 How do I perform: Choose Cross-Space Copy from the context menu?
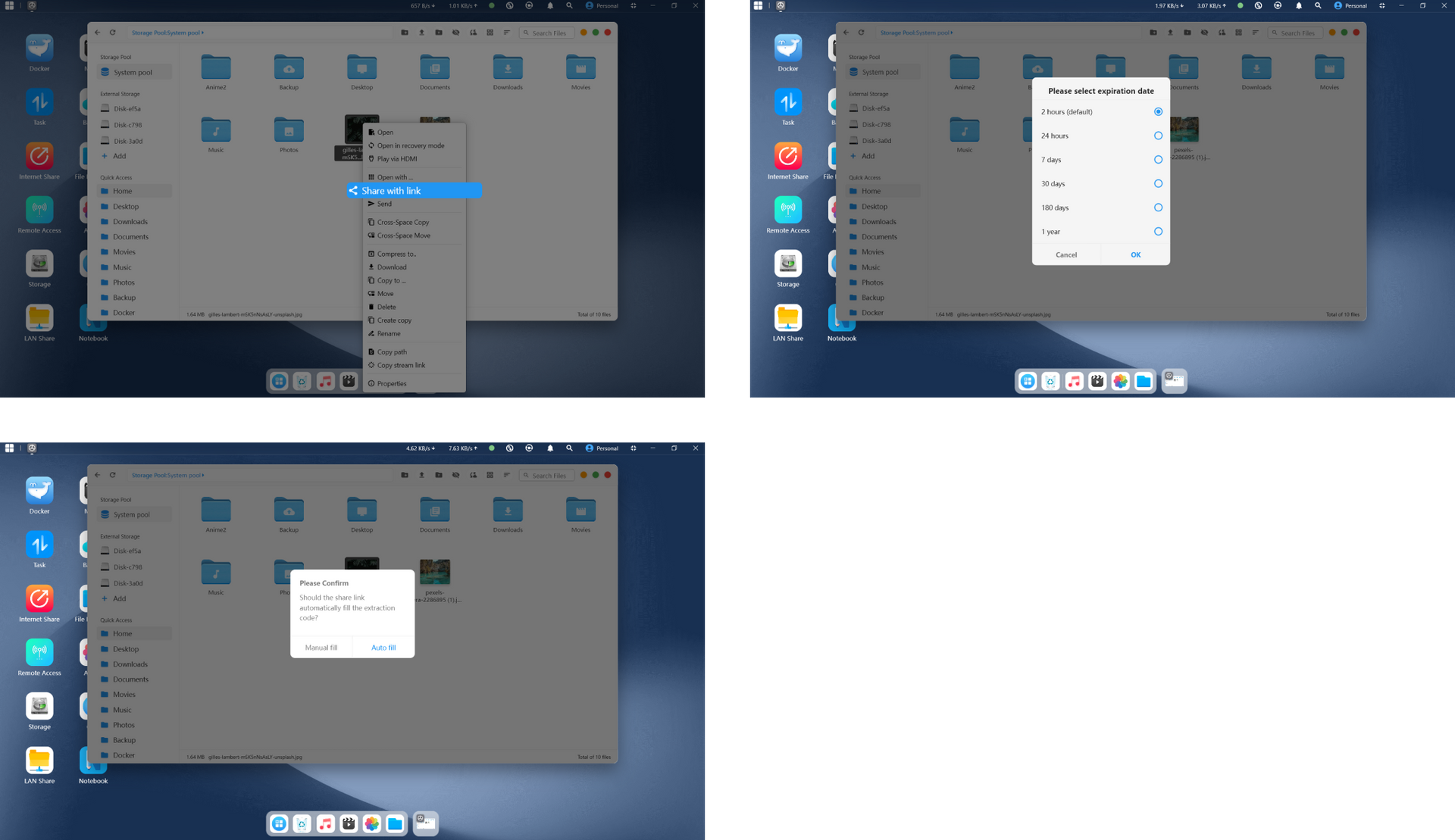pos(402,222)
